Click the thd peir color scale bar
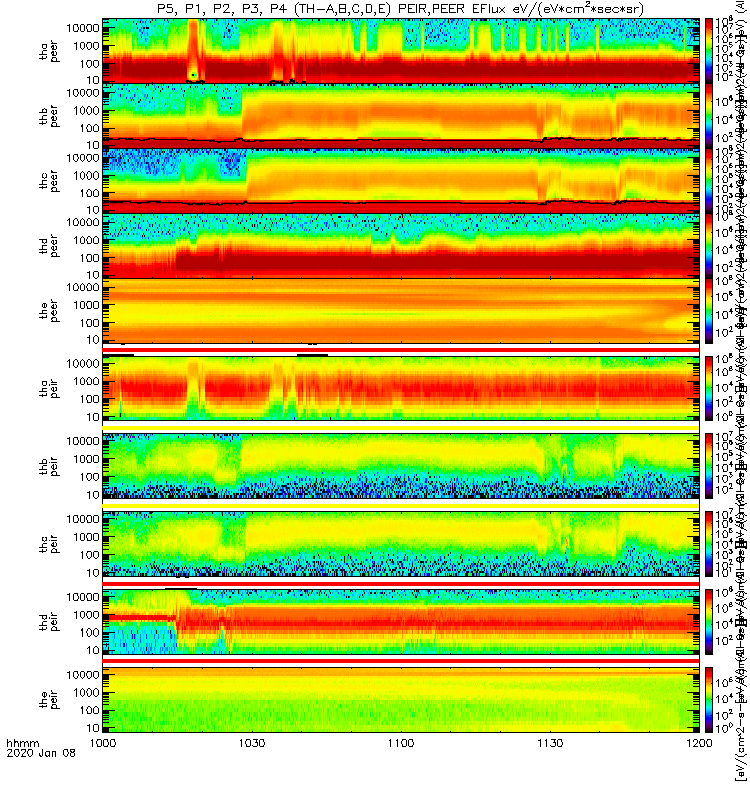The width and height of the screenshot is (750, 800). point(709,621)
